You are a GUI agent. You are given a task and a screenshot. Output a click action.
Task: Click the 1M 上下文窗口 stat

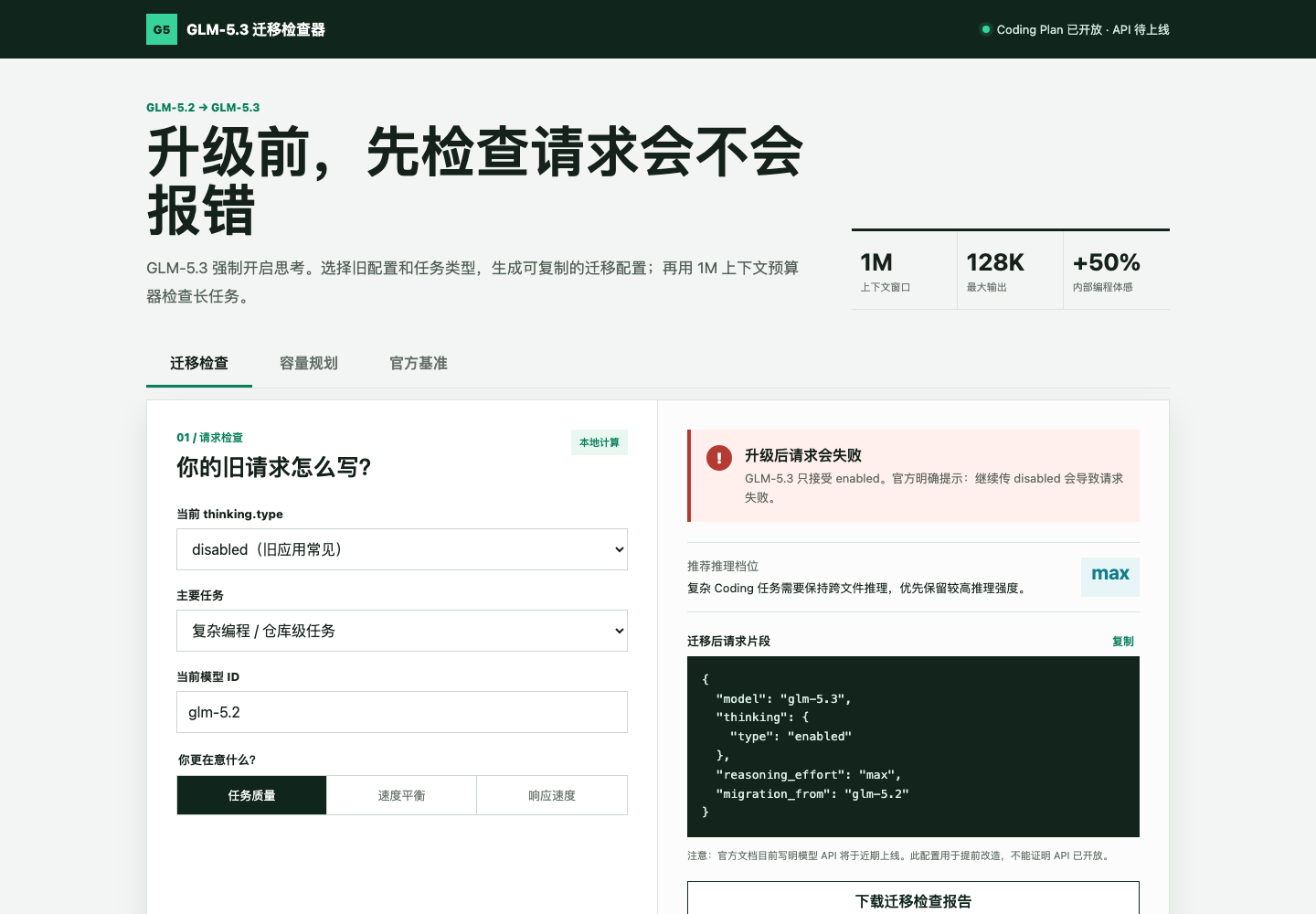pyautogui.click(x=904, y=271)
